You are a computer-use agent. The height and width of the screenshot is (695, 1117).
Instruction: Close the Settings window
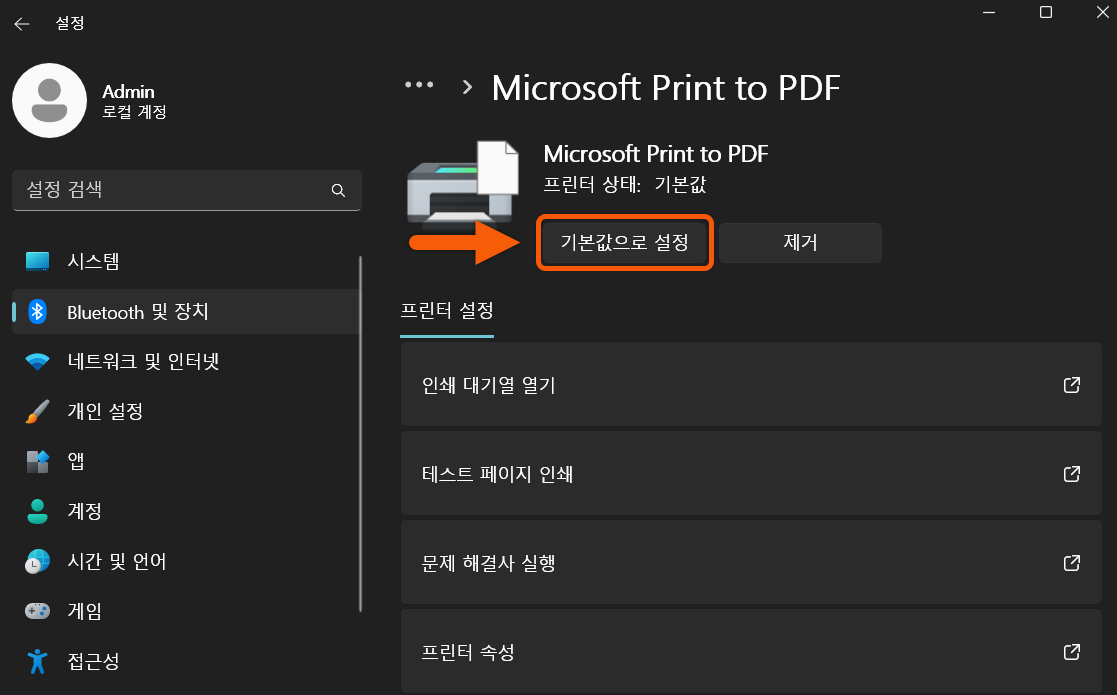coord(1102,12)
